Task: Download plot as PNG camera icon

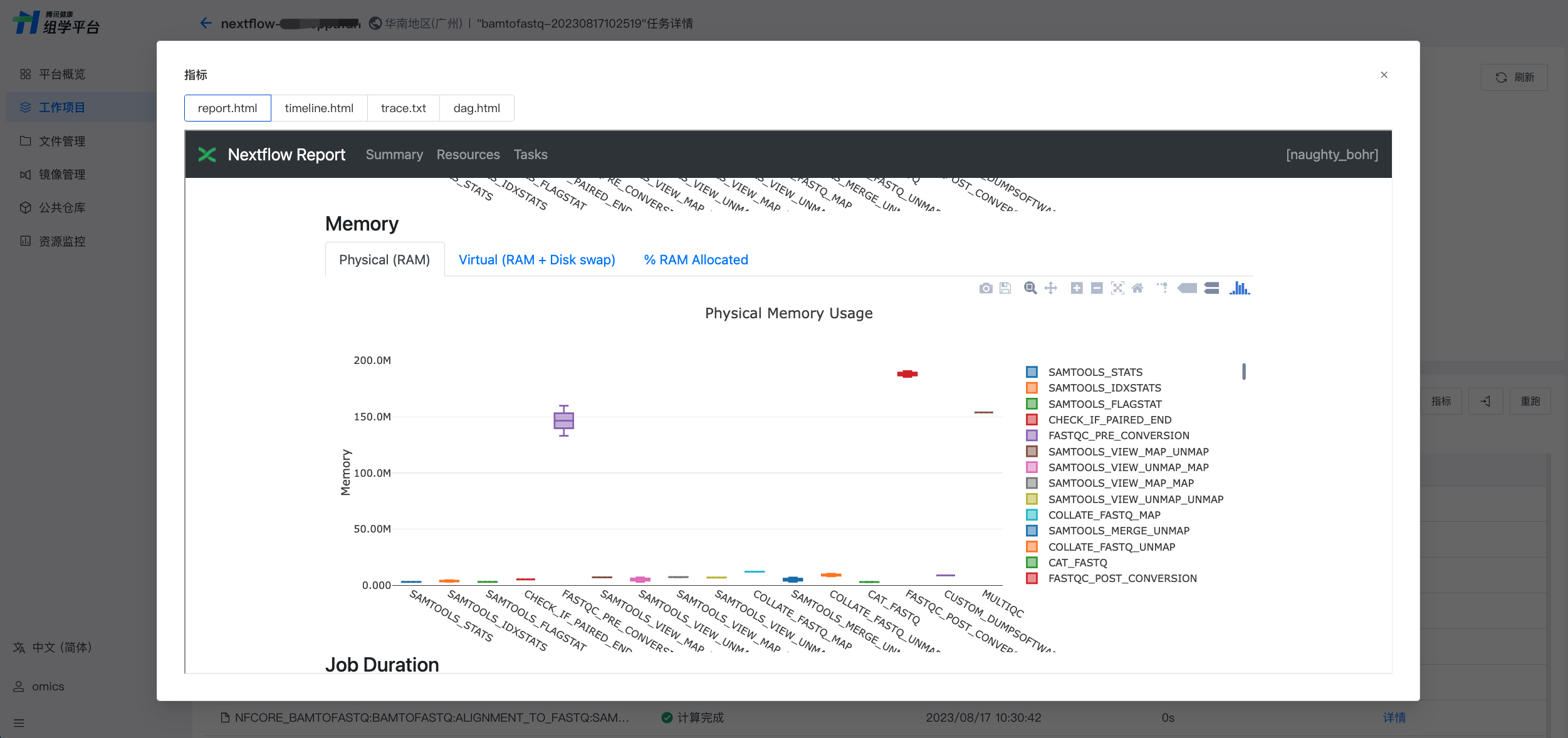Action: (x=986, y=288)
